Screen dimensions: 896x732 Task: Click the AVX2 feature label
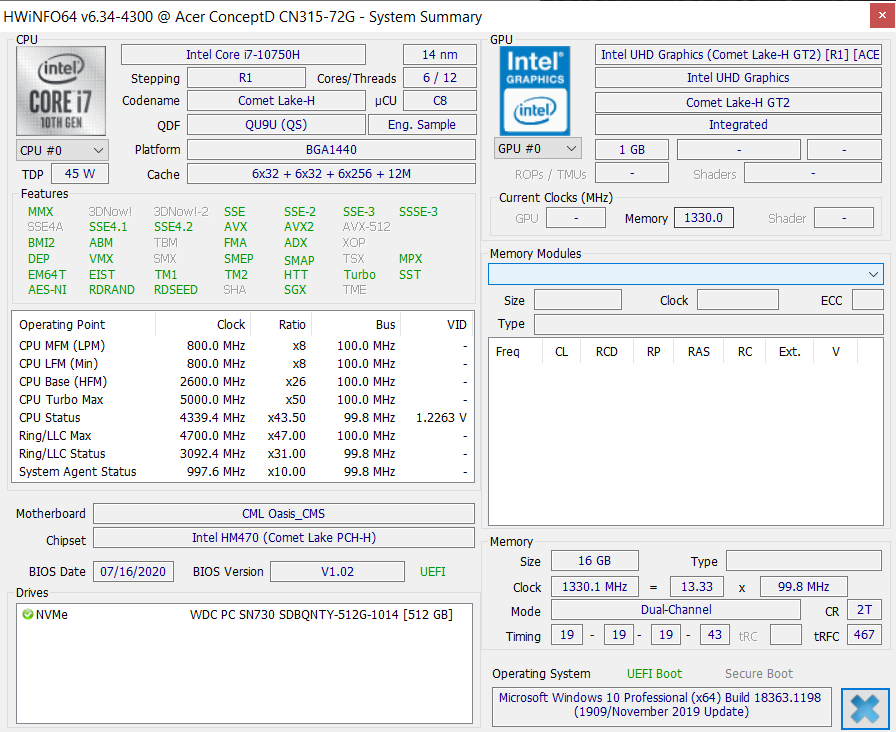(x=299, y=227)
